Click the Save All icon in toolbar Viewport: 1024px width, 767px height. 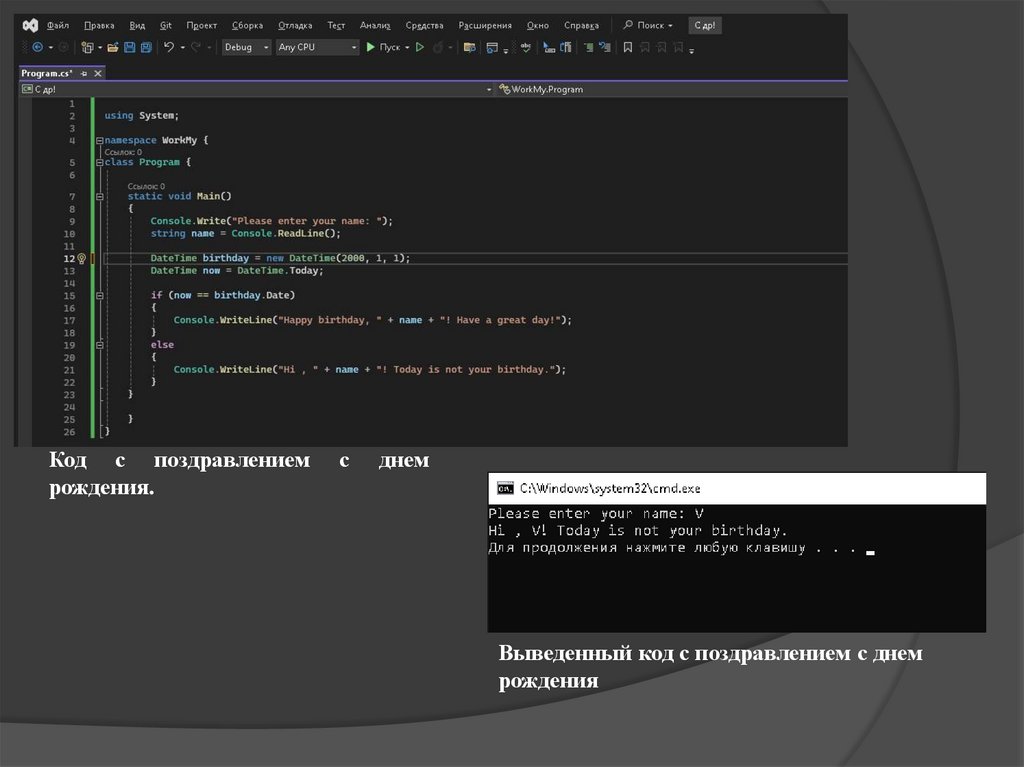146,47
